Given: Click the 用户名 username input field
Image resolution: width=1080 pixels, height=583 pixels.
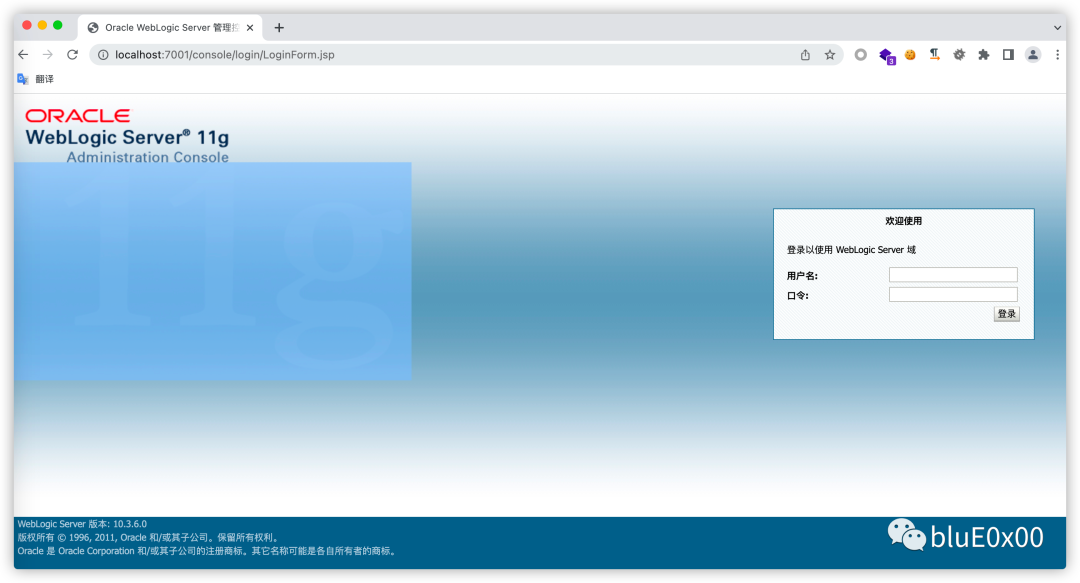Looking at the screenshot, I should (953, 274).
